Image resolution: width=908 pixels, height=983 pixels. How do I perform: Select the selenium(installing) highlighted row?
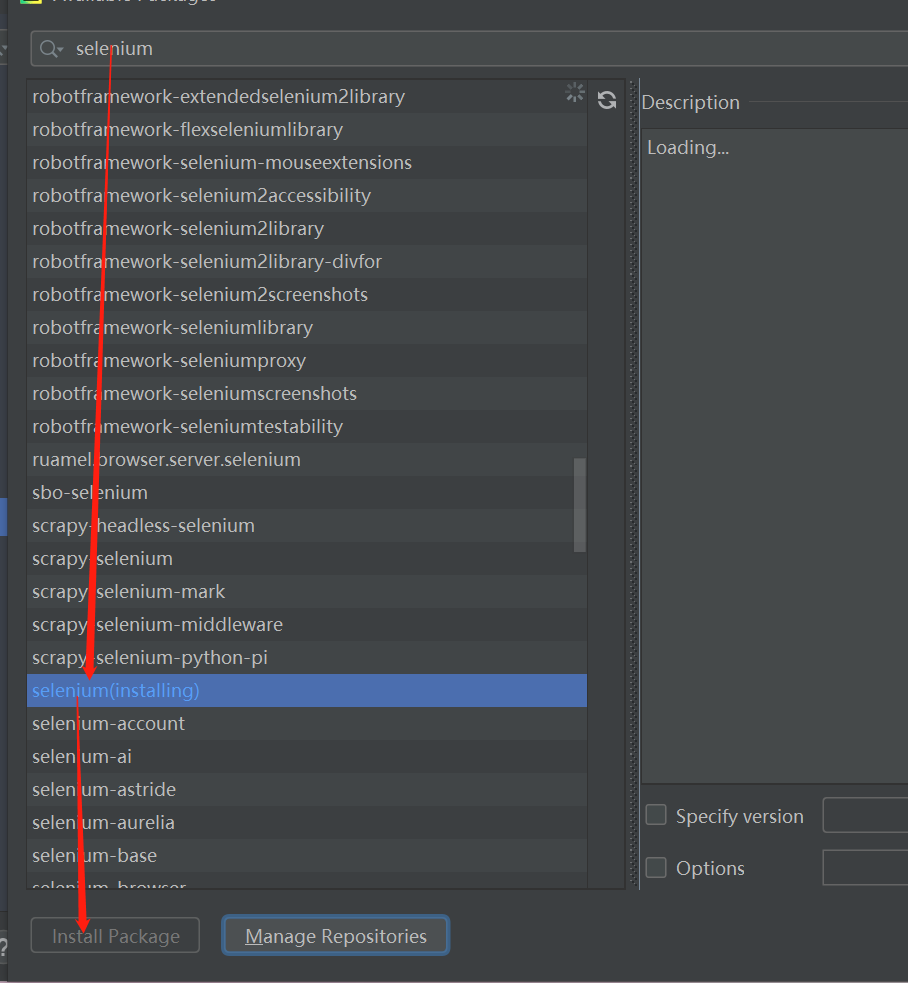307,691
